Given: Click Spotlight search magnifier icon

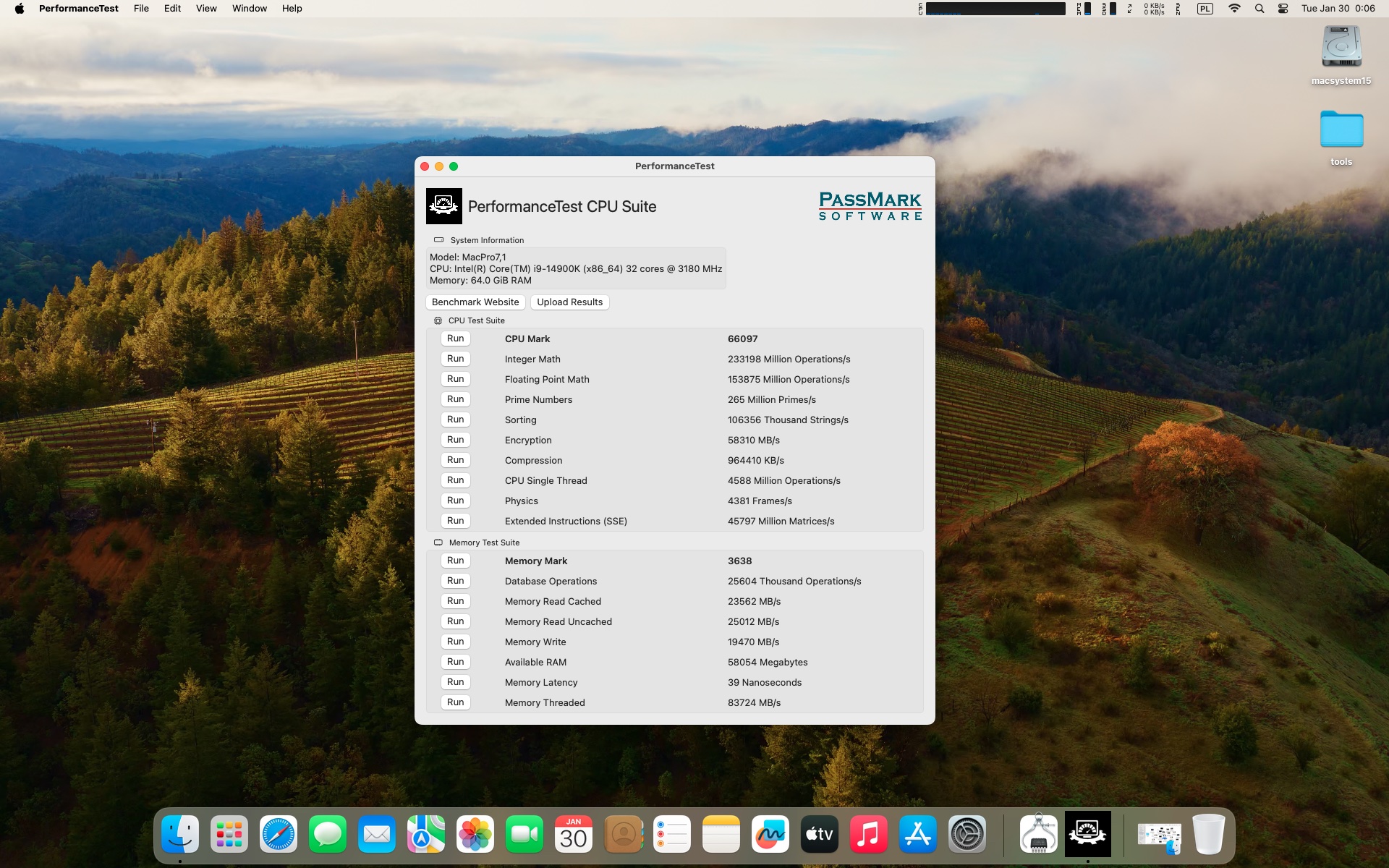Looking at the screenshot, I should tap(1260, 9).
